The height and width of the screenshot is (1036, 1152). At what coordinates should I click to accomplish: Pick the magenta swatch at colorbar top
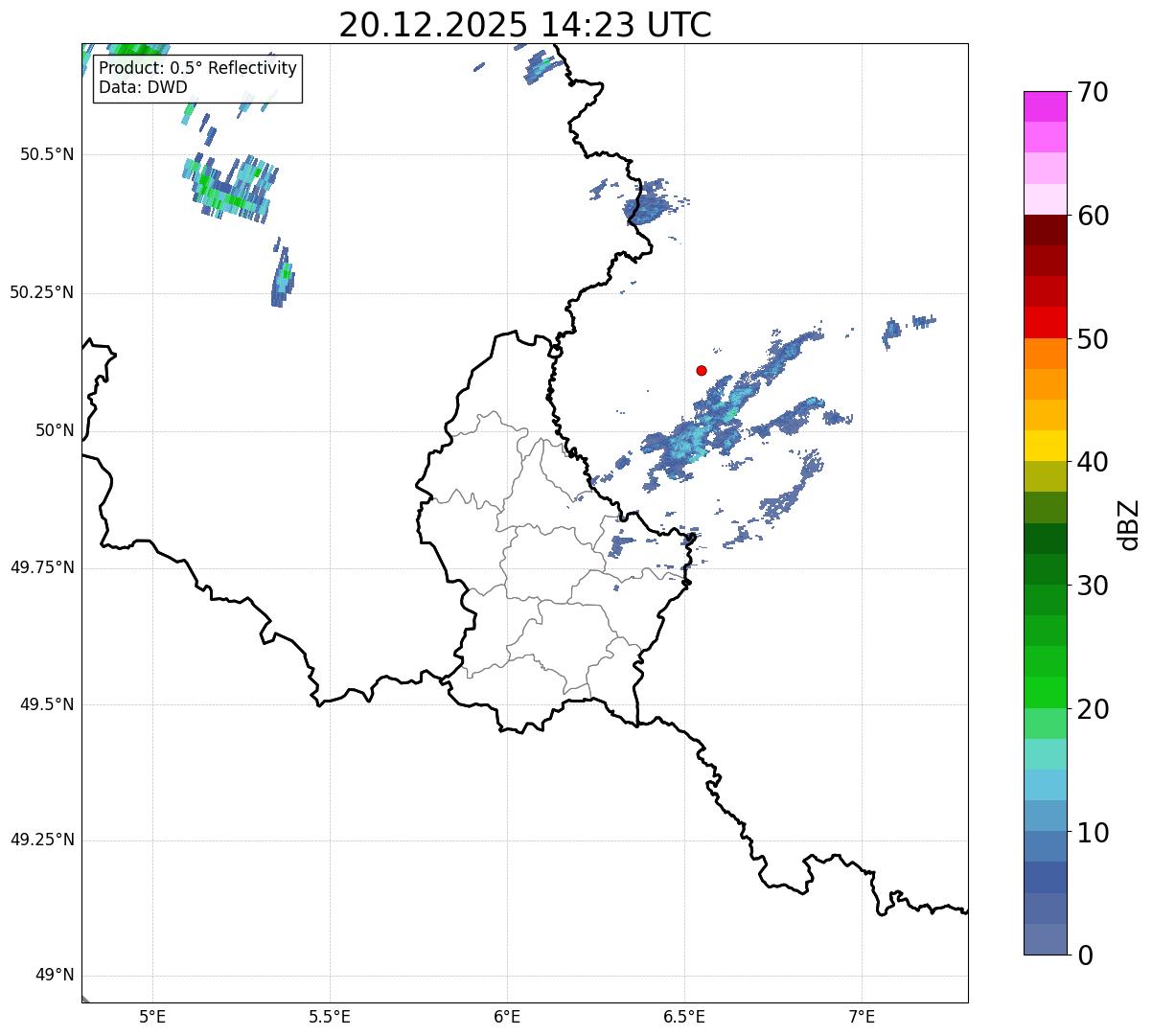1045,106
